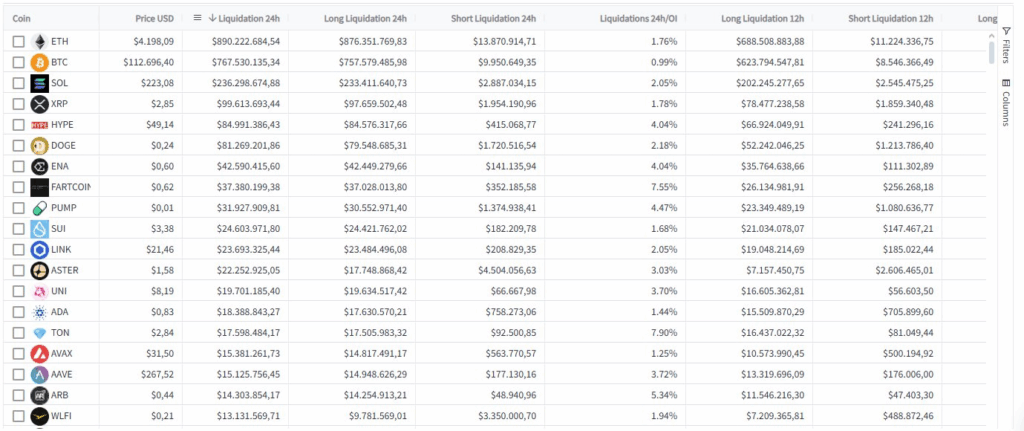The width and height of the screenshot is (1024, 431).
Task: Sort by Price USD column header
Action: click(155, 18)
